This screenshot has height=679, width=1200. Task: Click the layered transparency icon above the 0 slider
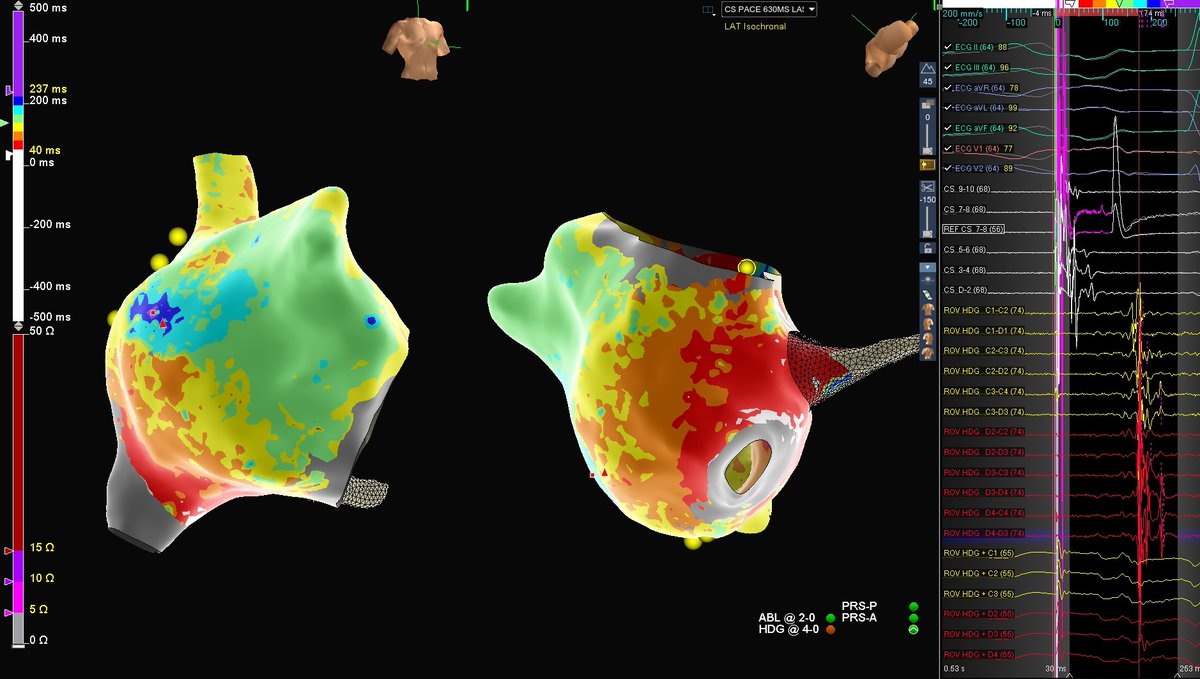(928, 103)
